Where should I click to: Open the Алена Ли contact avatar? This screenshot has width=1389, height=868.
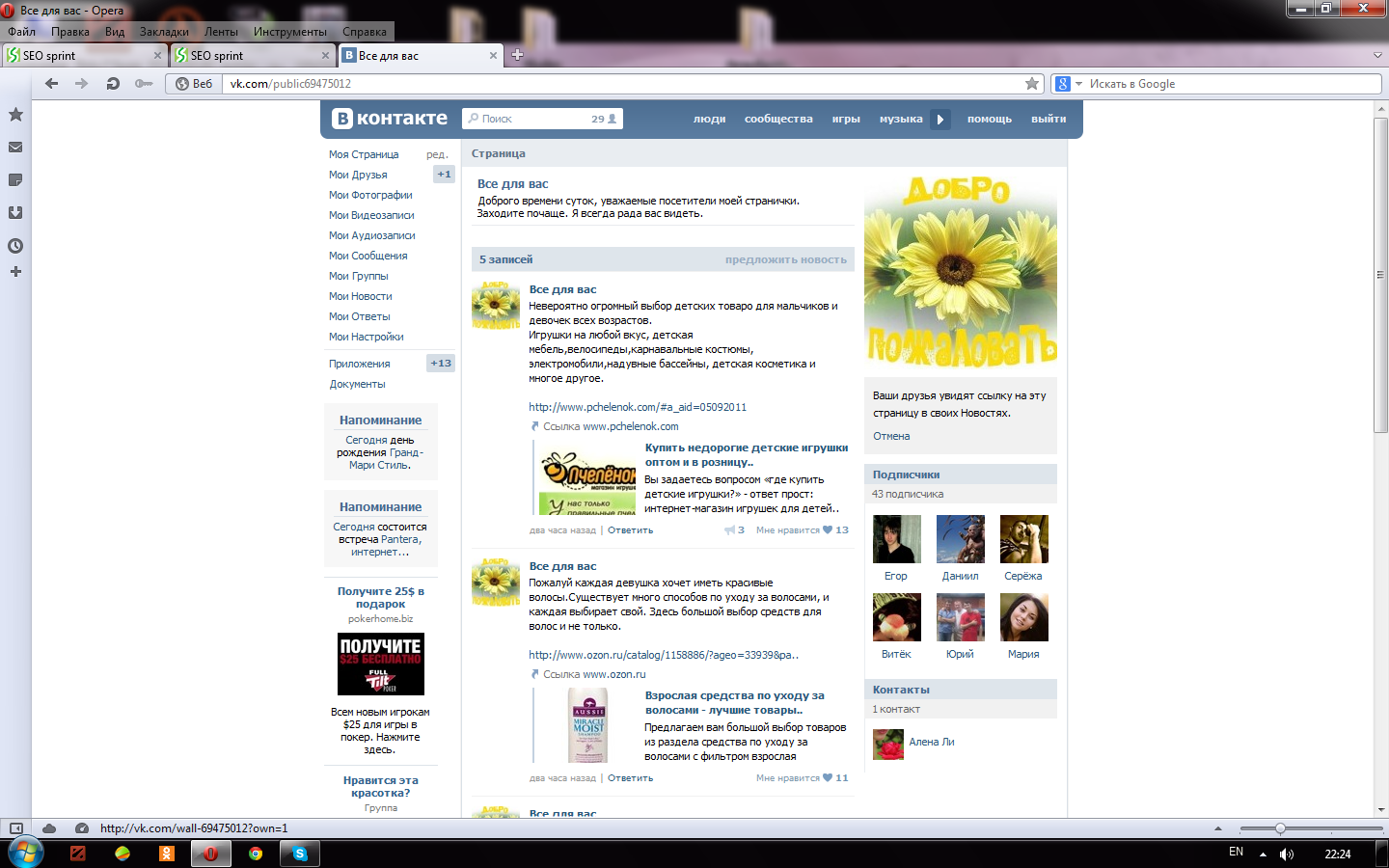click(888, 745)
